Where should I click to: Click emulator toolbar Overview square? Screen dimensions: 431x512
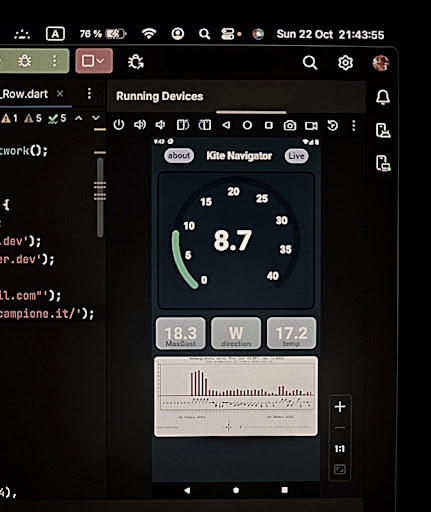[269, 125]
